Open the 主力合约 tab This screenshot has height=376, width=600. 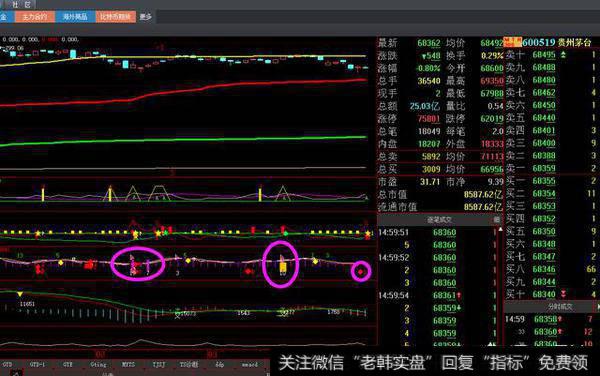pyautogui.click(x=35, y=17)
